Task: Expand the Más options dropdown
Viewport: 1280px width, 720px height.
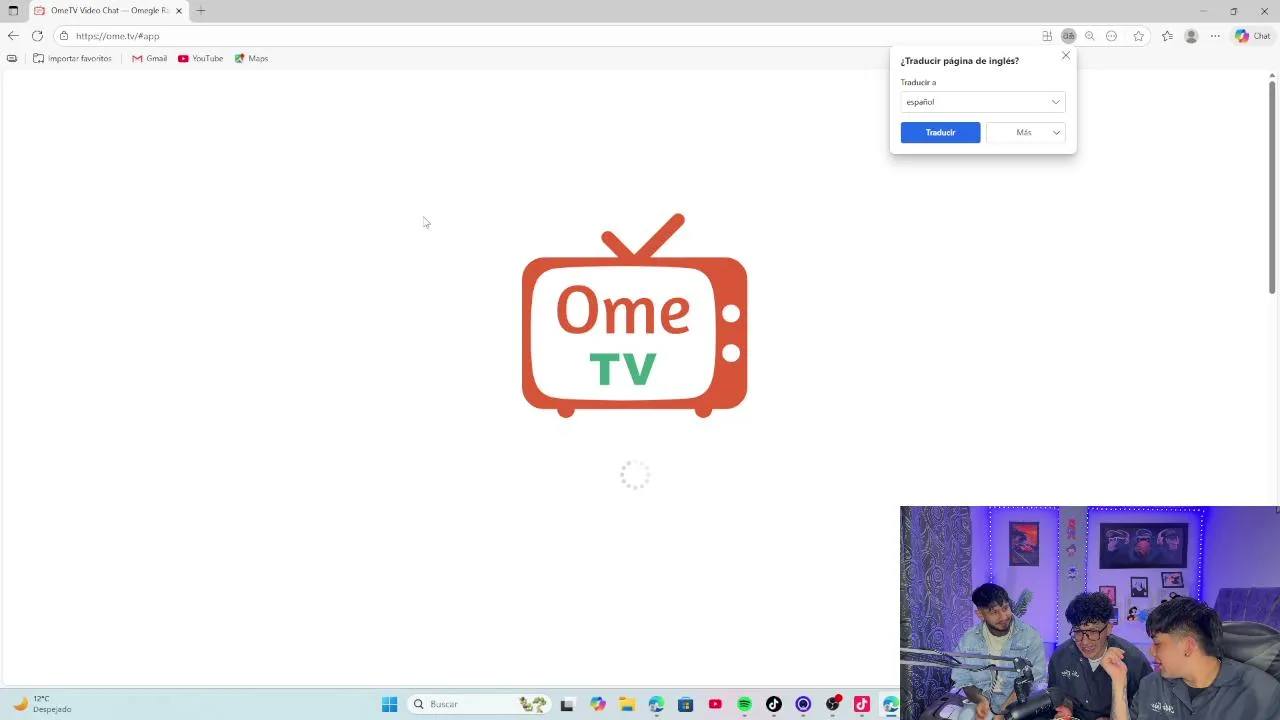Action: click(x=1025, y=132)
